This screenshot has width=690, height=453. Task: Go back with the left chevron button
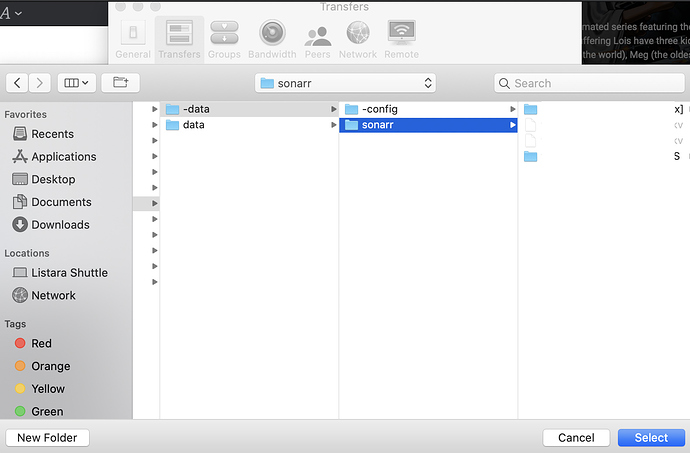click(x=17, y=83)
